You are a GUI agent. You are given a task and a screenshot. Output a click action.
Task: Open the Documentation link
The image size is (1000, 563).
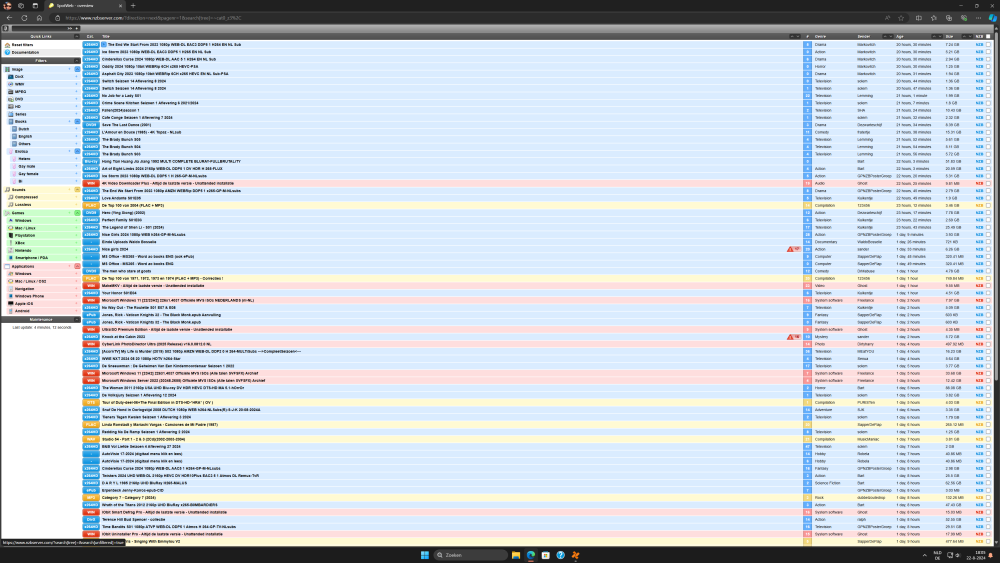[26, 52]
